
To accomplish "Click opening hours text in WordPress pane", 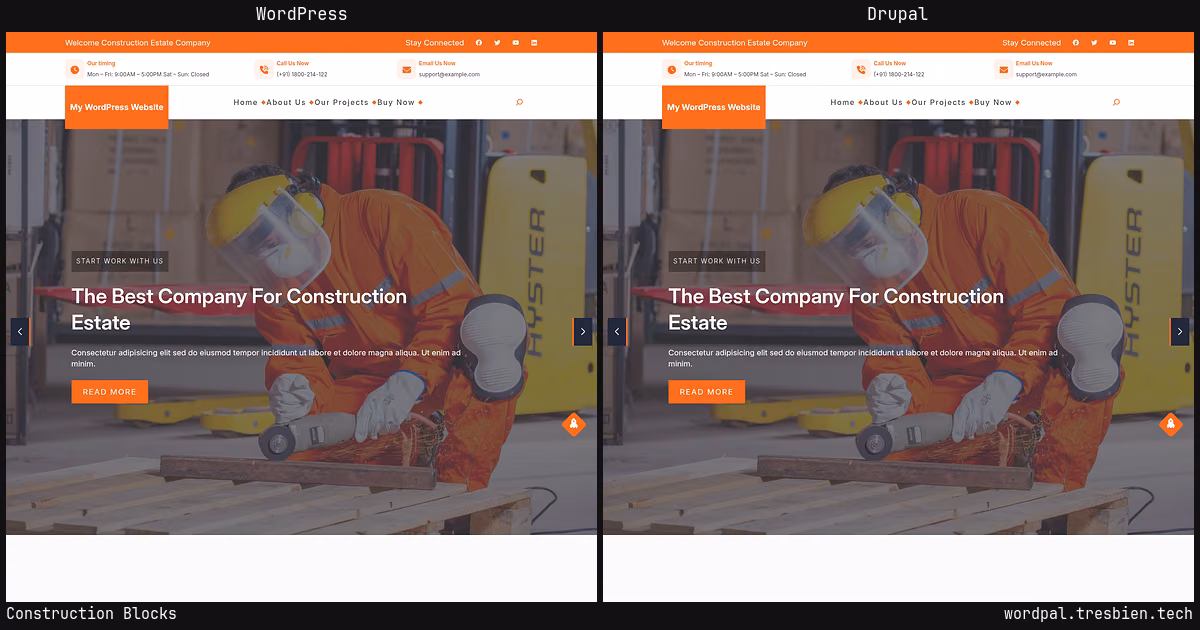I will (148, 74).
